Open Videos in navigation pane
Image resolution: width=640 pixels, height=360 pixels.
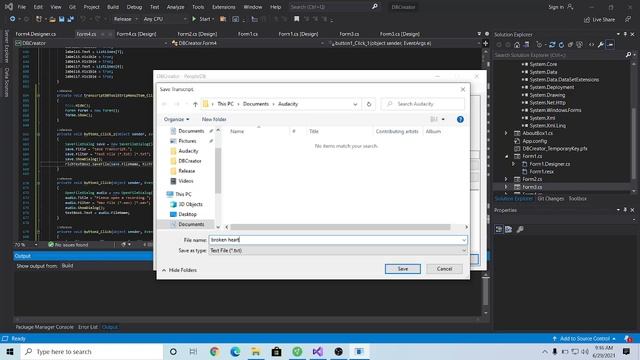pos(185,181)
